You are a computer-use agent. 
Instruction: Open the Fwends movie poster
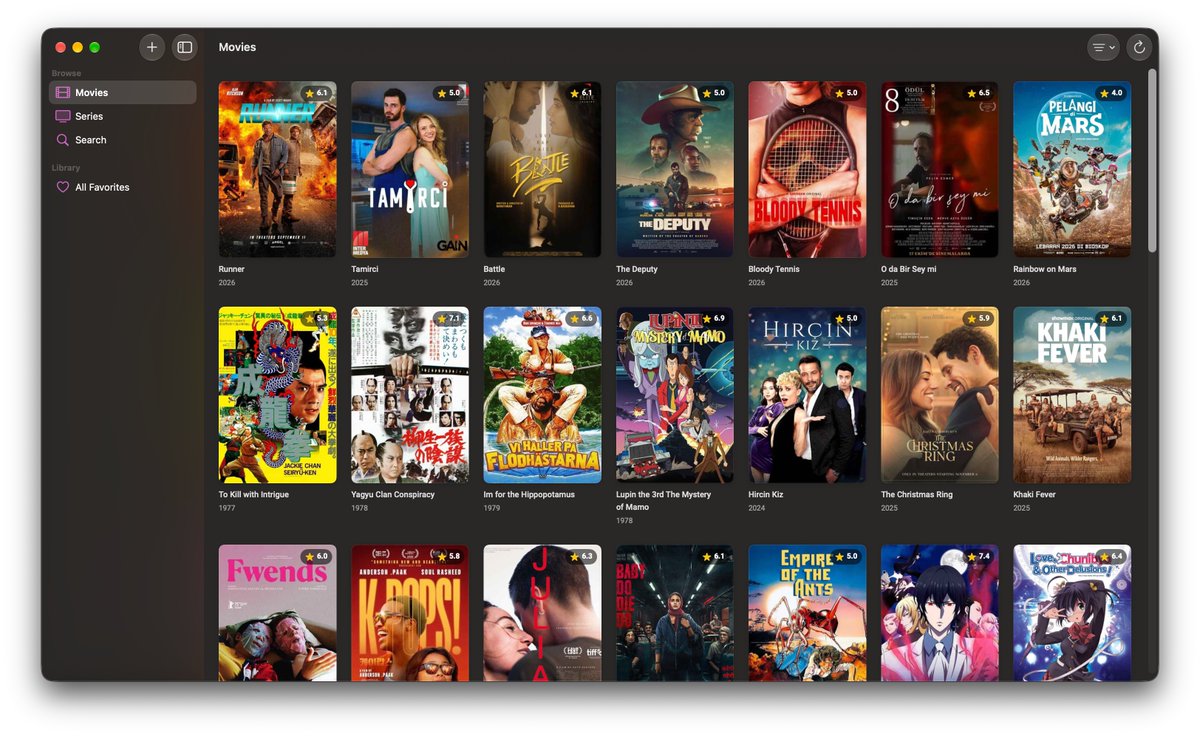[277, 613]
